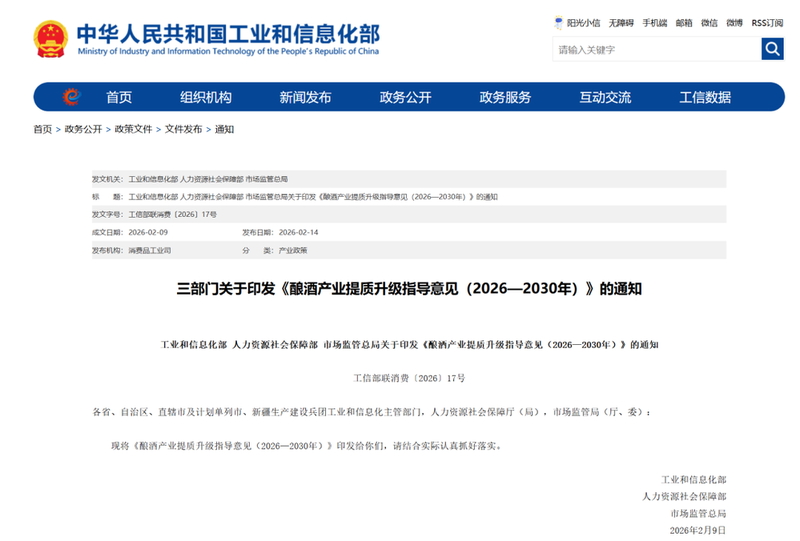Open the 互动交流 navigation menu
The width and height of the screenshot is (800, 541).
pos(605,97)
